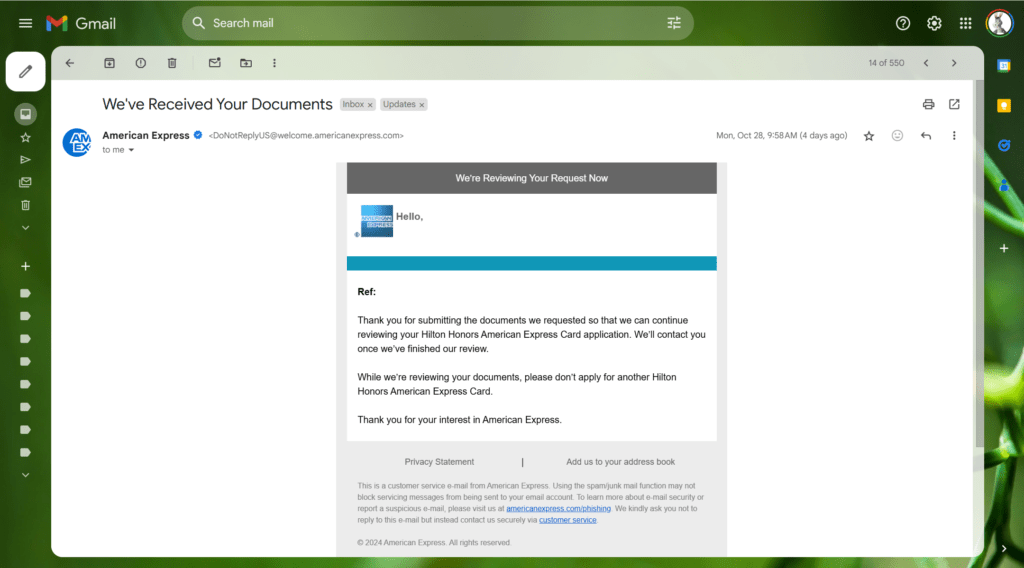Image resolution: width=1024 pixels, height=568 pixels.
Task: Compose a new email
Action: [x=25, y=71]
